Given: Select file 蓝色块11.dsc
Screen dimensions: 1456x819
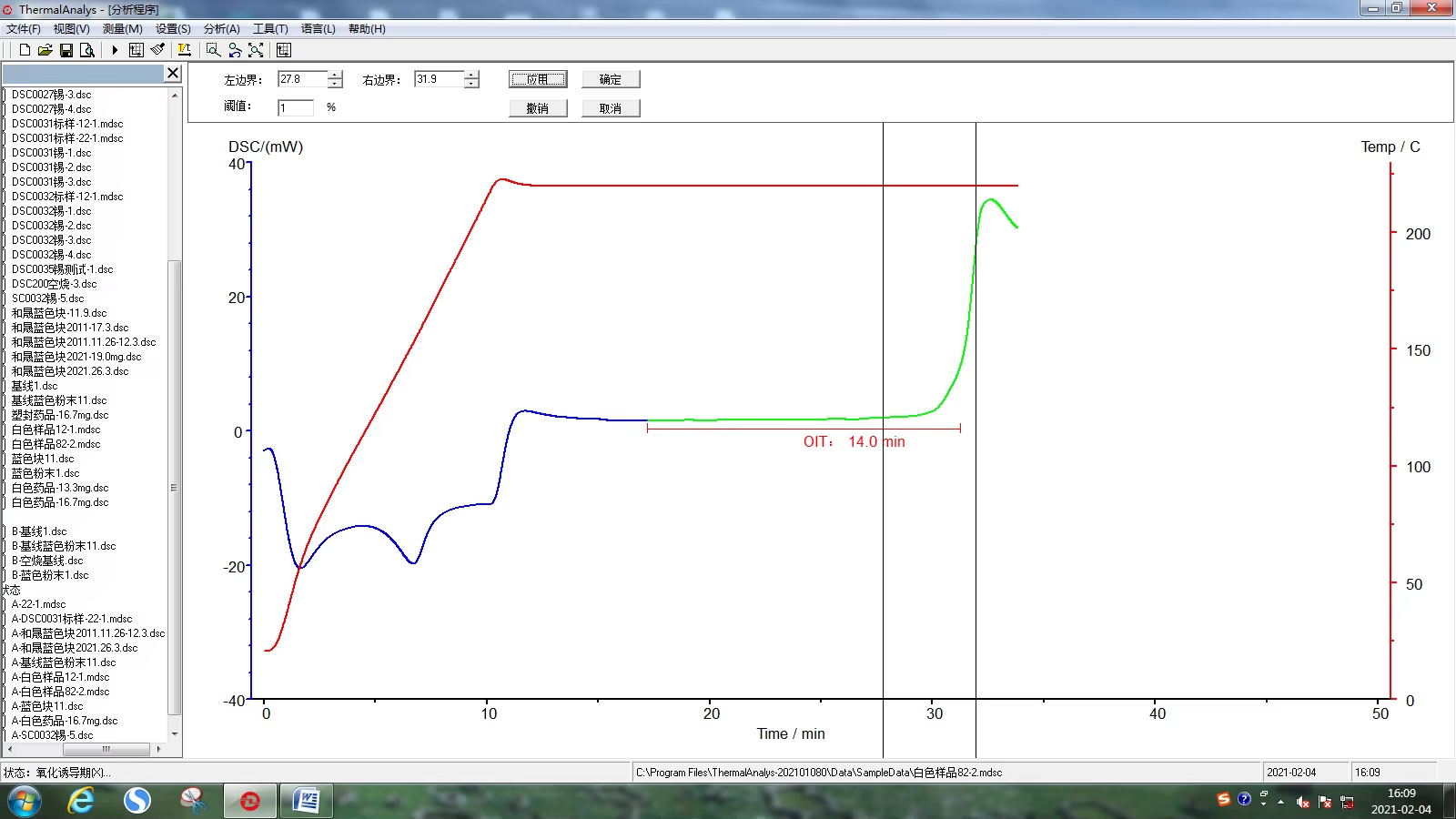Looking at the screenshot, I should pyautogui.click(x=43, y=459).
